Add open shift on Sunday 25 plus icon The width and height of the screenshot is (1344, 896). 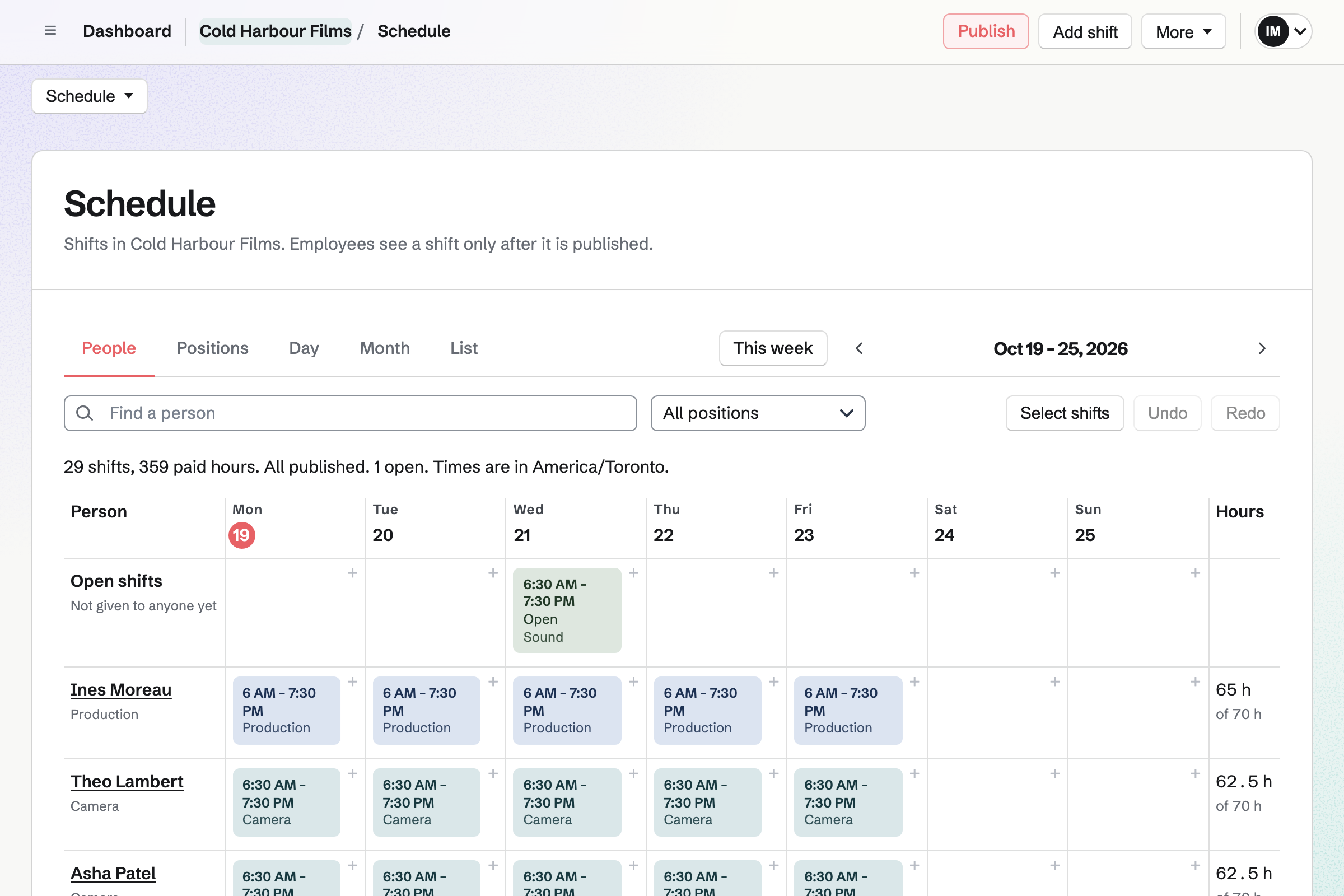pyautogui.click(x=1196, y=573)
